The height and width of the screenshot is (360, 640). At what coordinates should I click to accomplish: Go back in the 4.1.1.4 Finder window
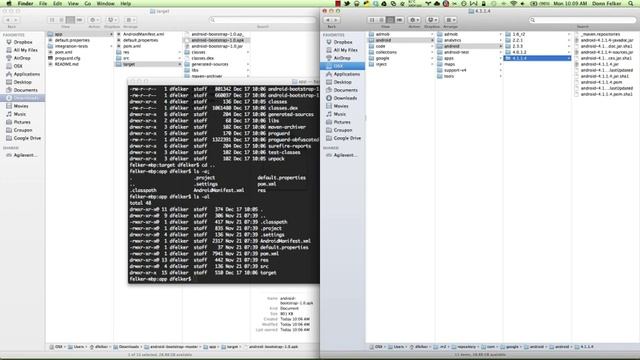(327, 20)
